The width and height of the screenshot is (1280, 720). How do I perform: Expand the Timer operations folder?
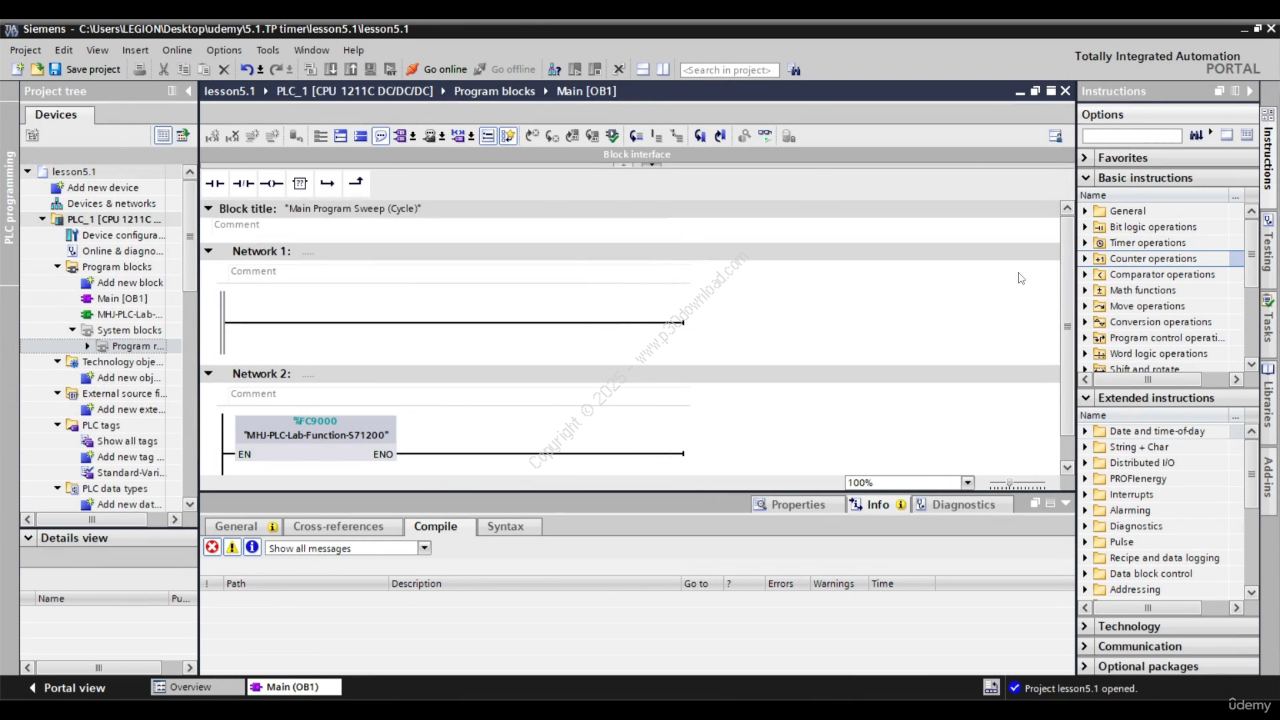point(1085,243)
